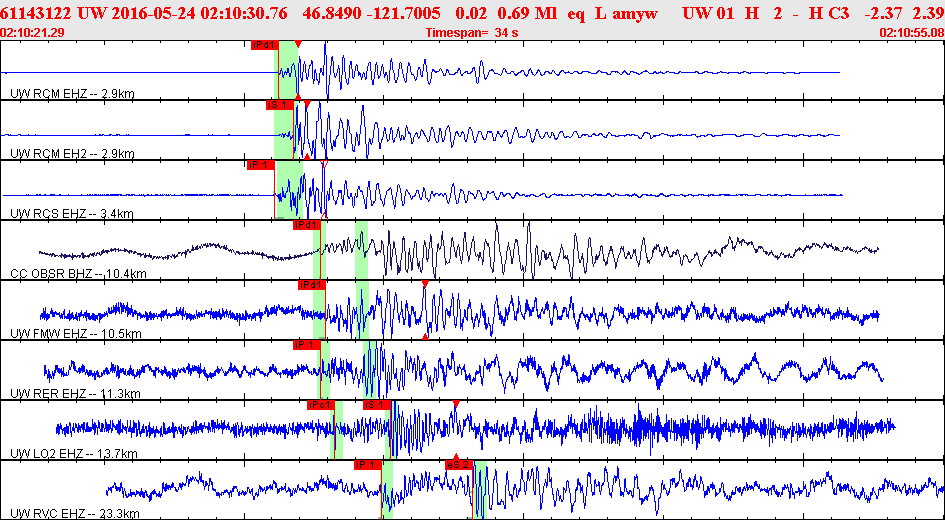Click the UW FMW EHZ -- 10.5km label
The width and height of the screenshot is (945, 520).
click(75, 334)
